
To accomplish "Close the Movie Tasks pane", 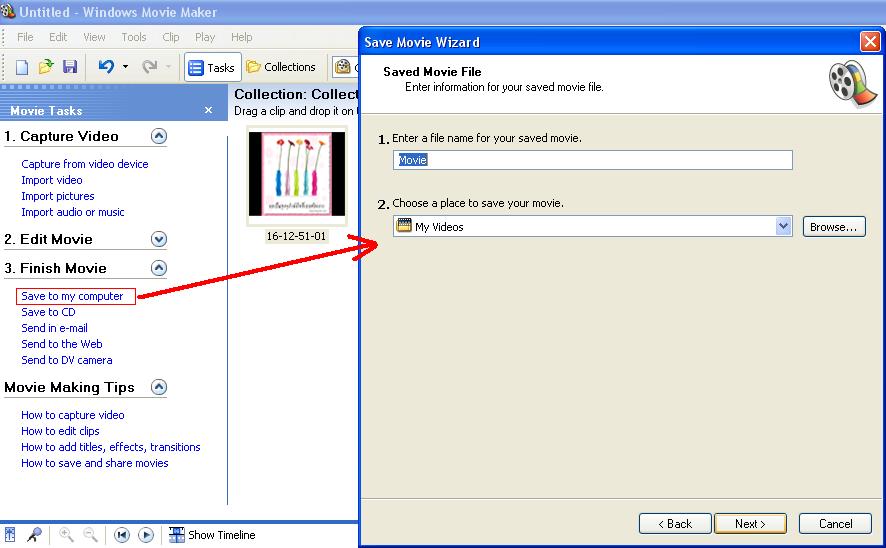I will (x=209, y=110).
